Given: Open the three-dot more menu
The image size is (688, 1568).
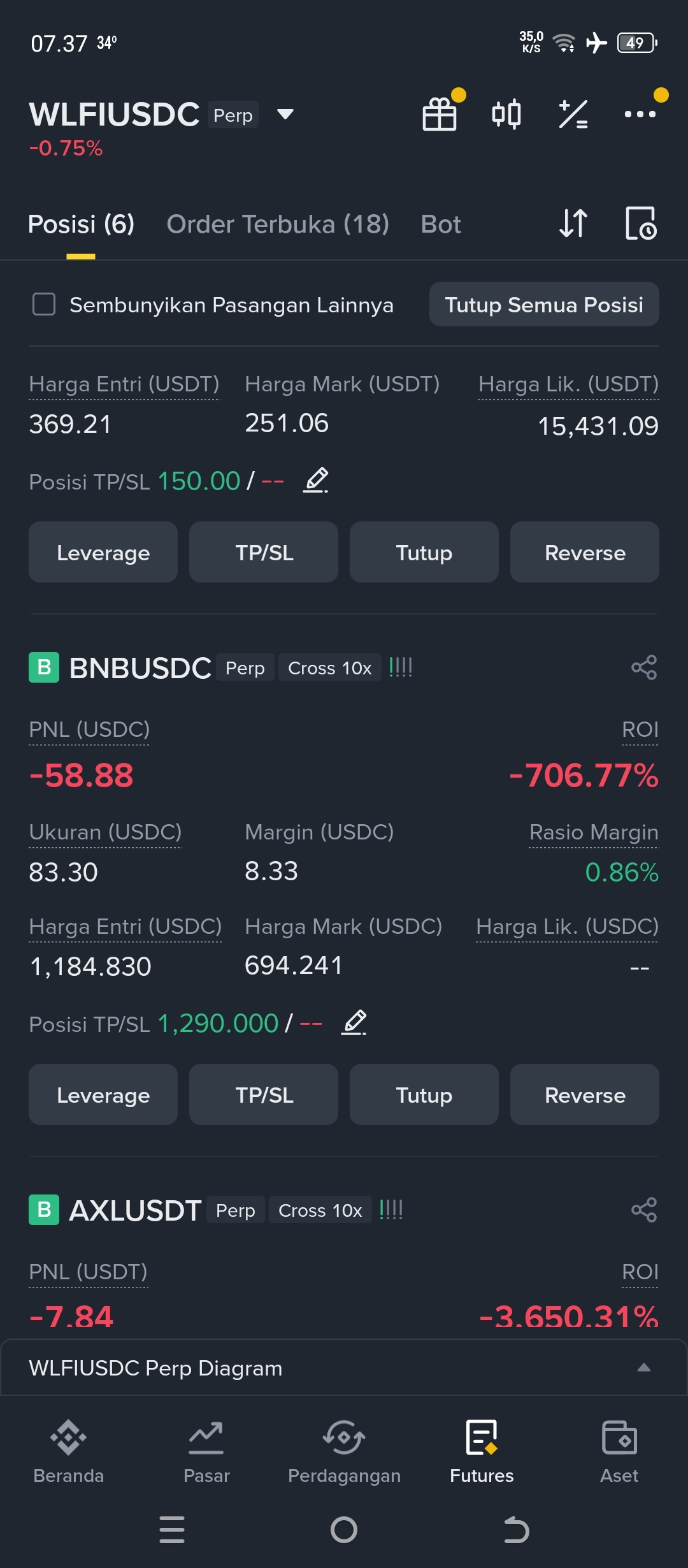Looking at the screenshot, I should coord(640,114).
